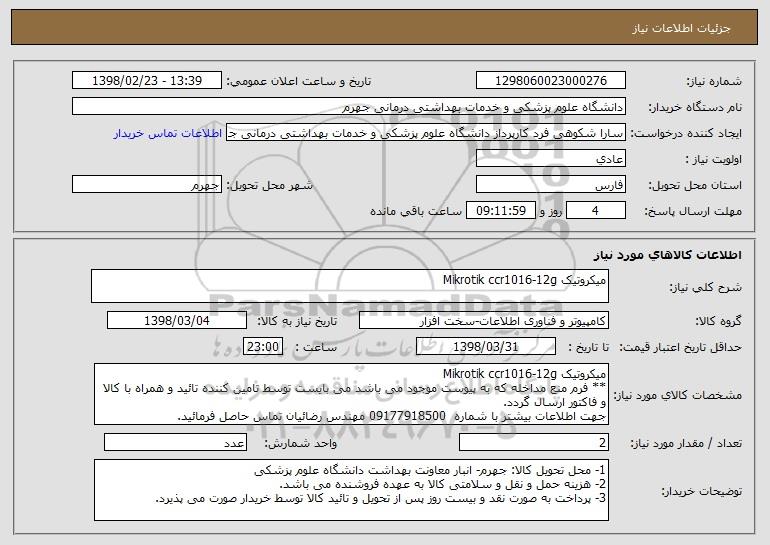The width and height of the screenshot is (770, 545).
Task: Click buyer note line 3 about پرداخت
Action: (x=381, y=498)
